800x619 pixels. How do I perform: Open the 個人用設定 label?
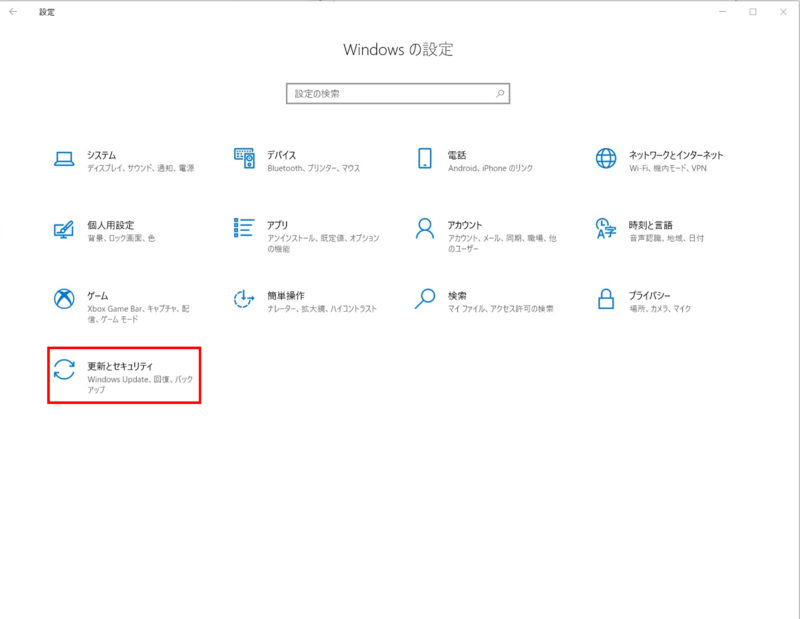click(111, 225)
